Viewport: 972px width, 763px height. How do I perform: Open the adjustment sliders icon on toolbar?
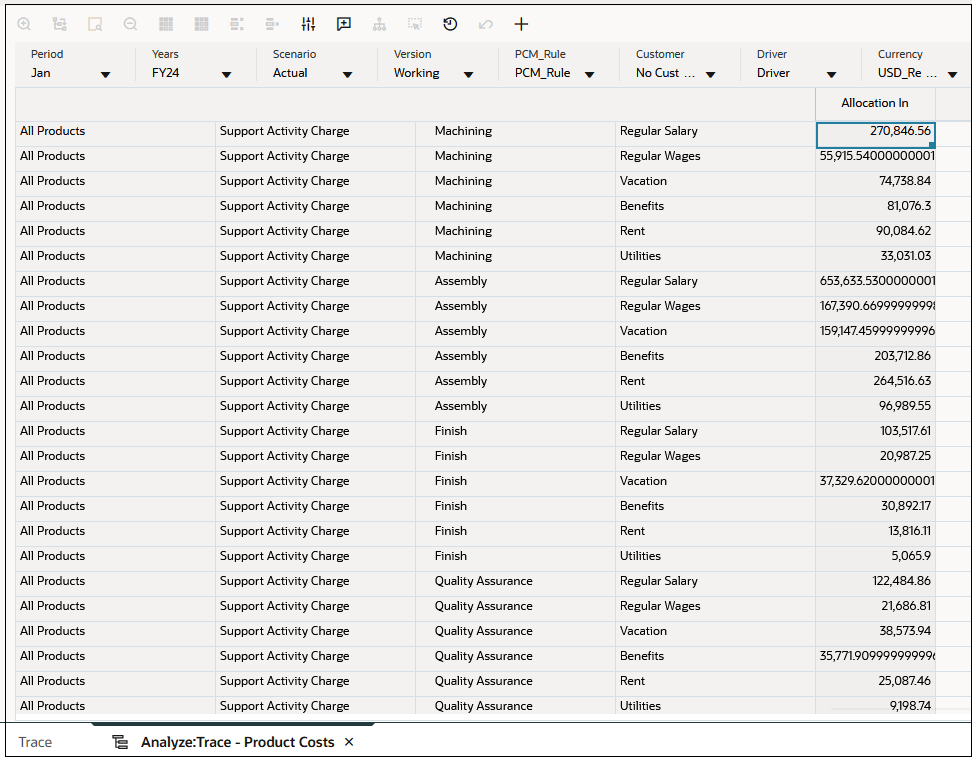coord(308,24)
